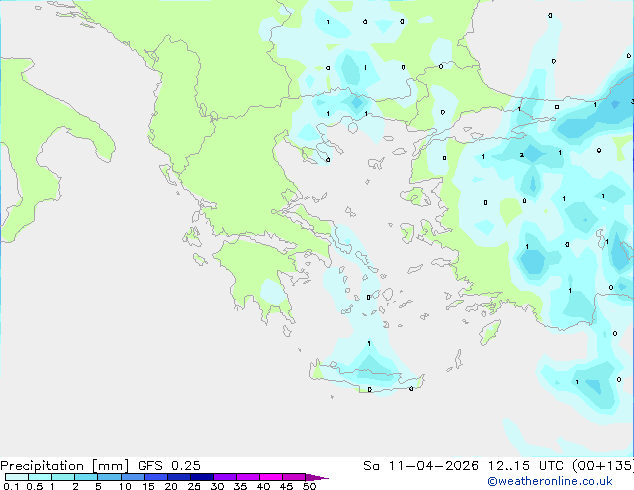The height and width of the screenshot is (490, 634).
Task: Click the '15' legend scale label
Action: click(x=148, y=486)
